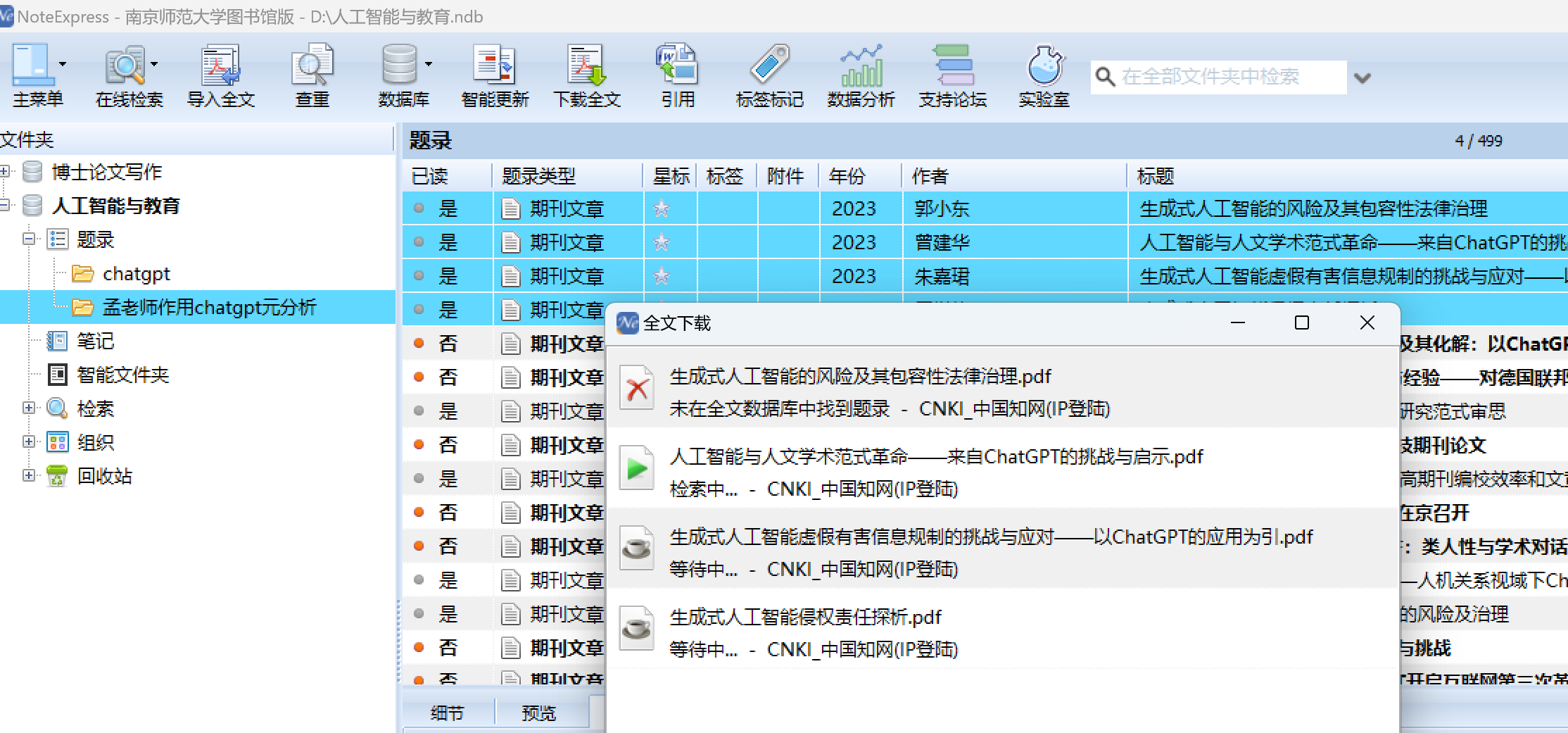Open the 数据库 dropdown arrow

(x=429, y=64)
